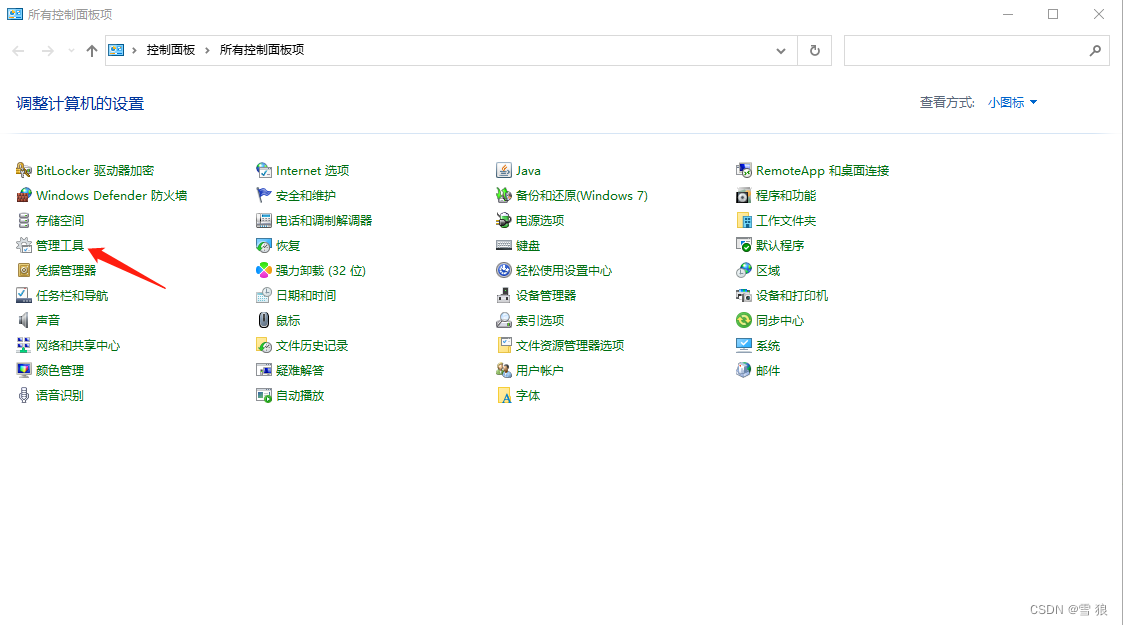
Task: Open RemoteApp 和桌面连接 icon
Action: (743, 170)
